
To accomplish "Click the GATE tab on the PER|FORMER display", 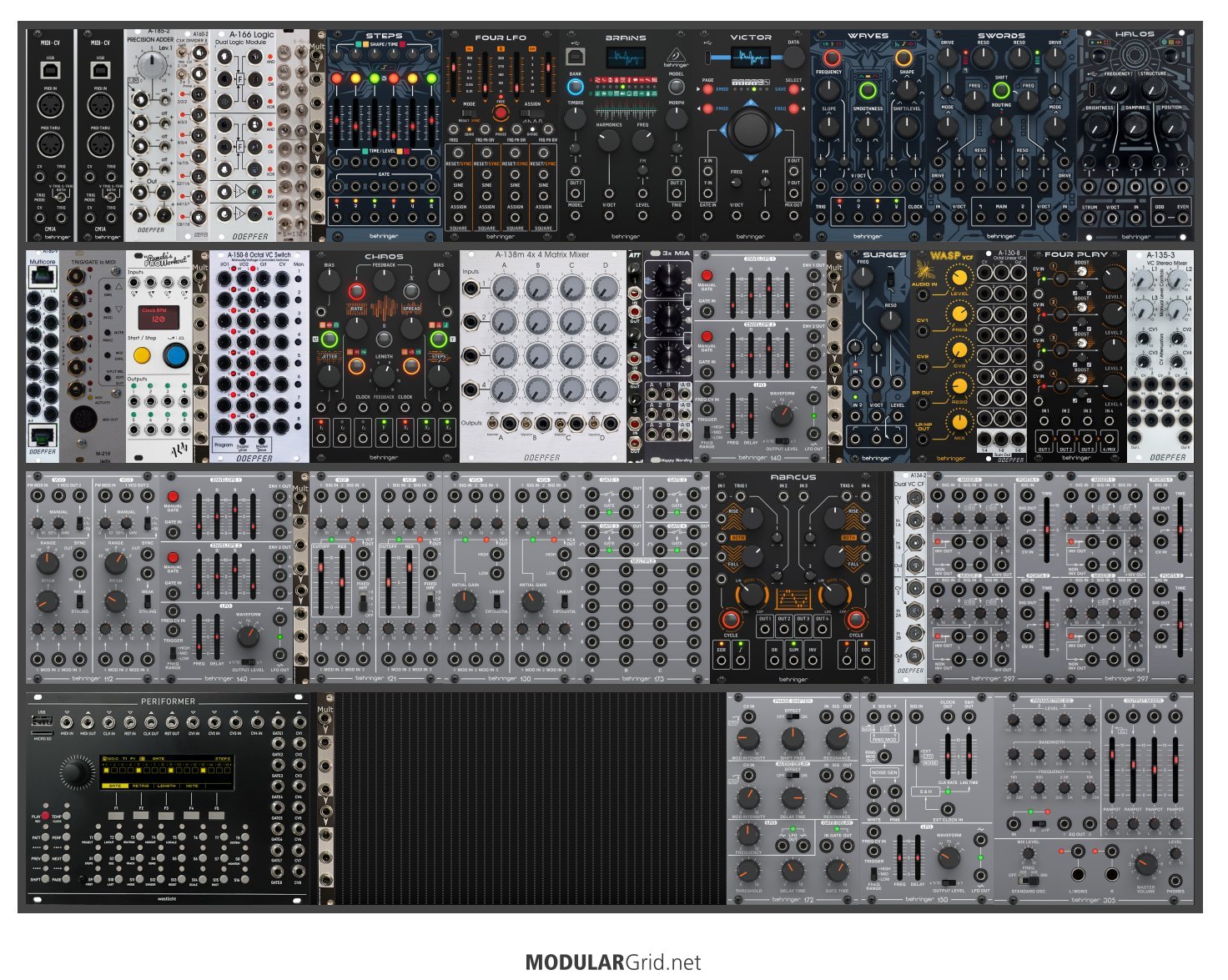I will (x=115, y=786).
